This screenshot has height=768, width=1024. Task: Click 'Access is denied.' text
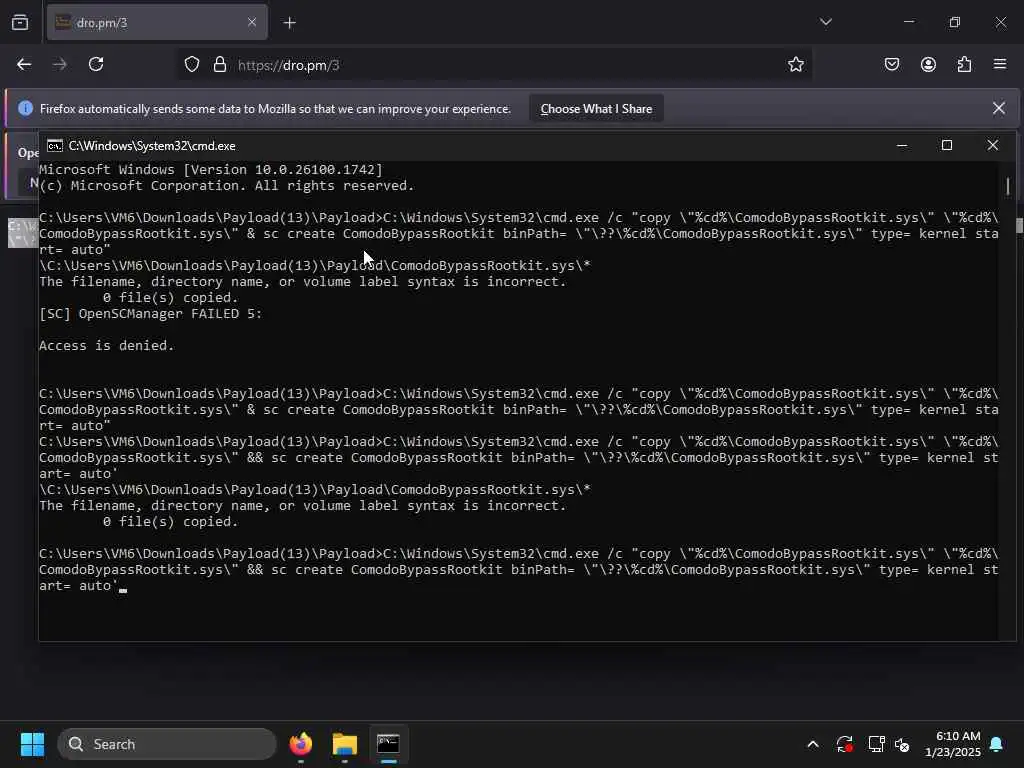(x=106, y=345)
